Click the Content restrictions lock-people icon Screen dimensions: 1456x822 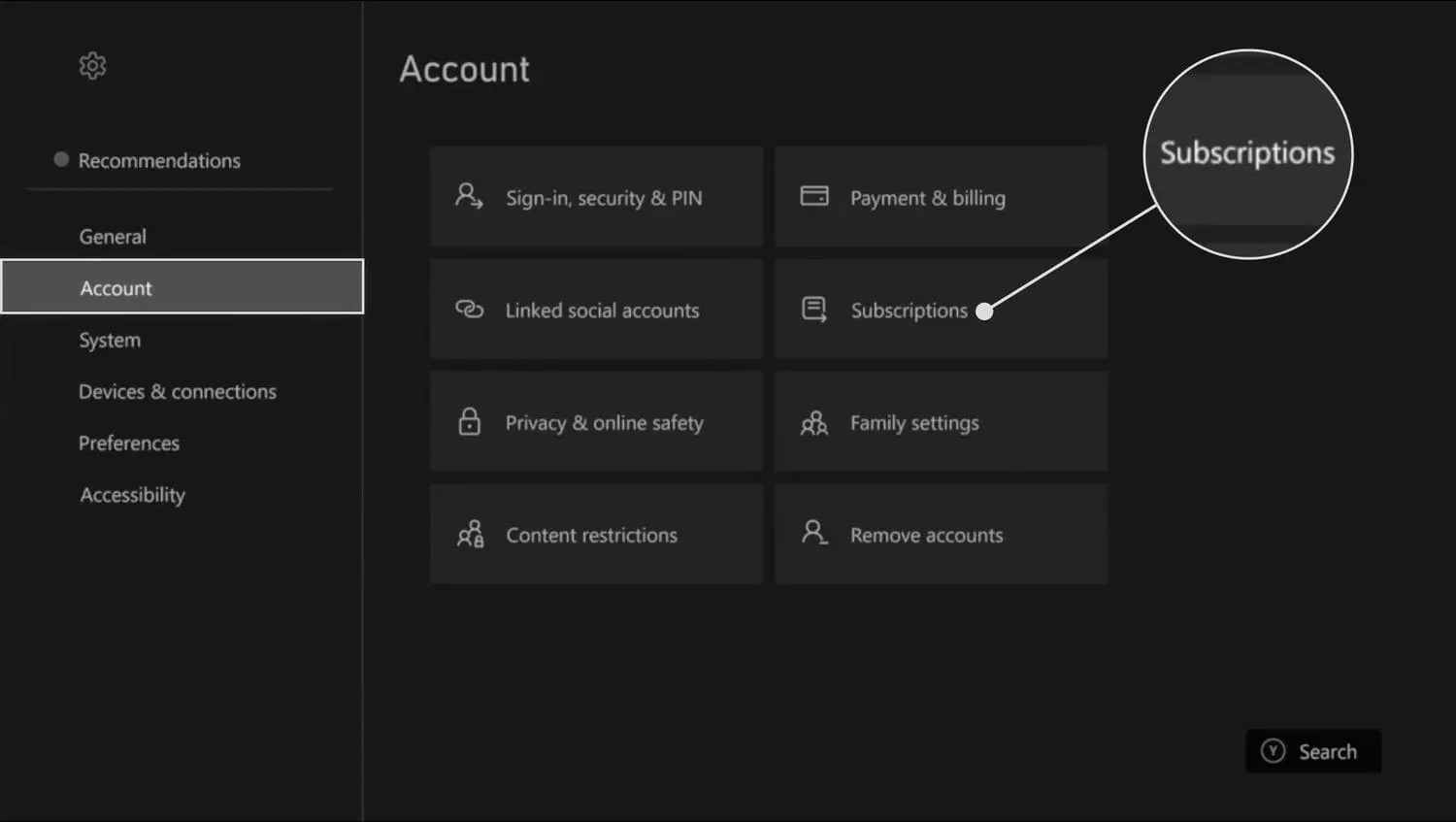point(470,535)
